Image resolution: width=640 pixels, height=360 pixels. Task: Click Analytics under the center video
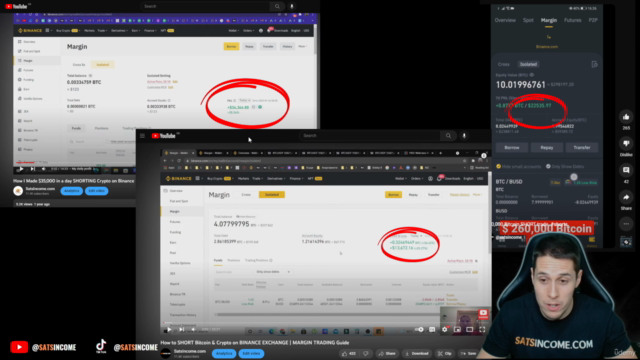coord(224,353)
